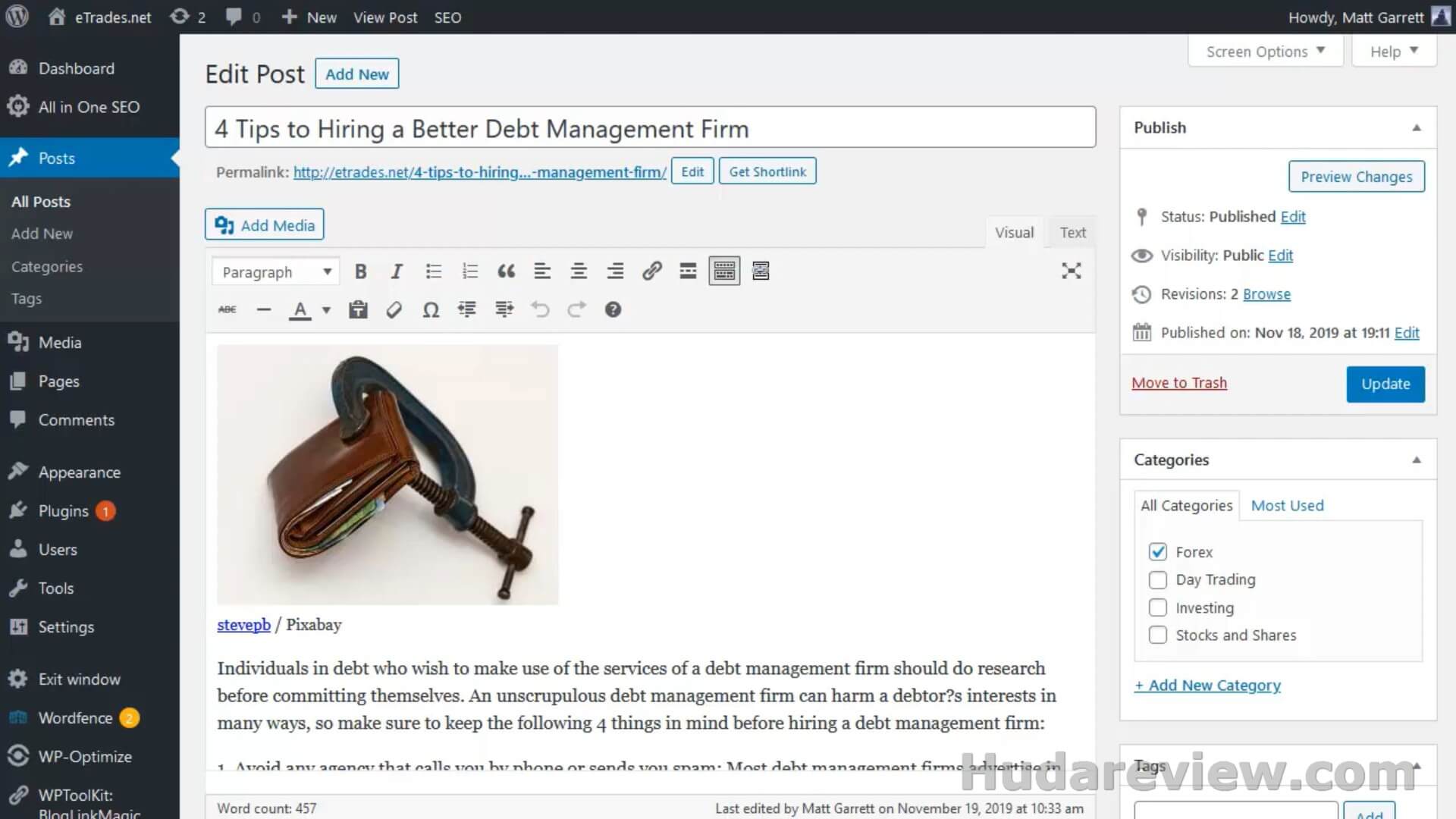Screen dimensions: 1456x819
Task: Apply text color with the A swatch
Action: 300,309
